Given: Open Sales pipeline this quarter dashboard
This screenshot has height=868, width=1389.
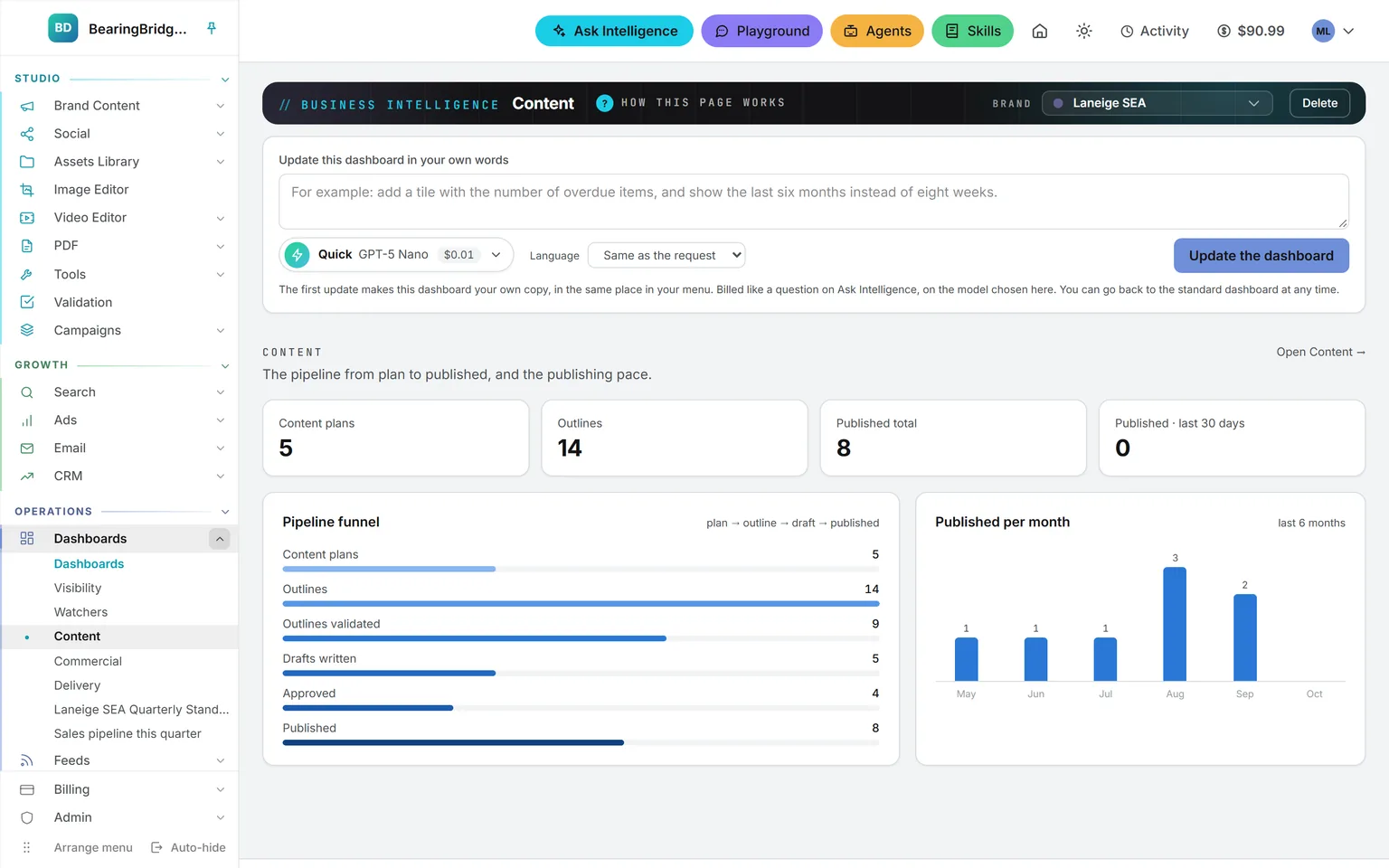Looking at the screenshot, I should (128, 733).
